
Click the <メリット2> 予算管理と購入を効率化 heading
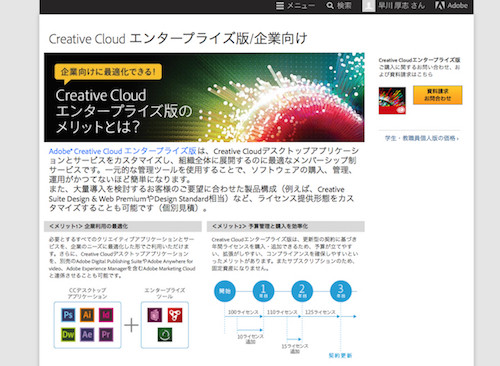pyautogui.click(x=260, y=226)
